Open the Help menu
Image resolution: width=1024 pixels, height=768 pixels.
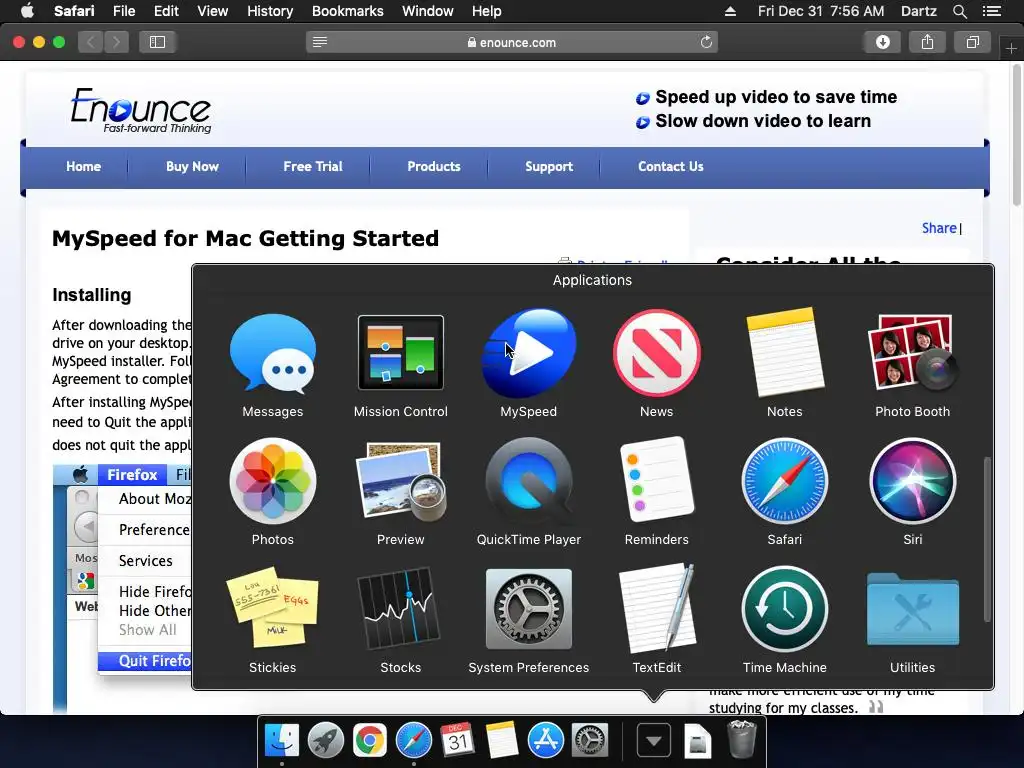[487, 11]
